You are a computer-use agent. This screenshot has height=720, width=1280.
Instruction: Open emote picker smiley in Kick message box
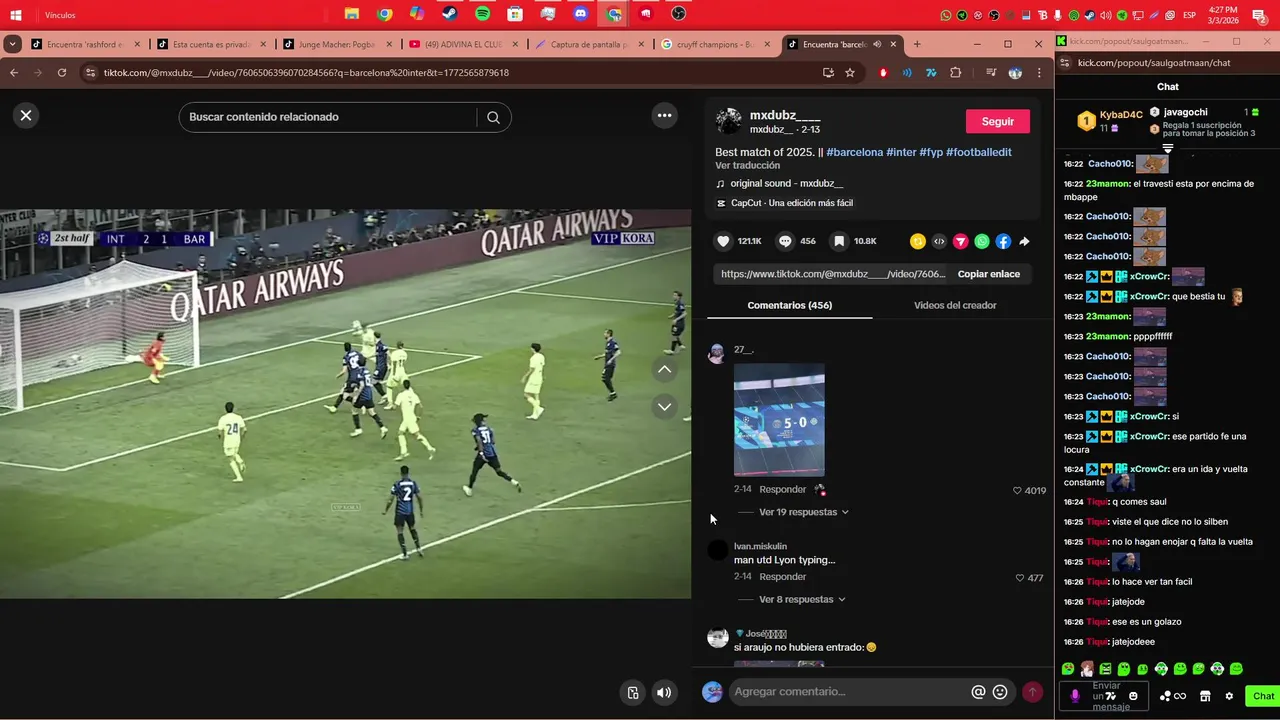[x=1133, y=696]
